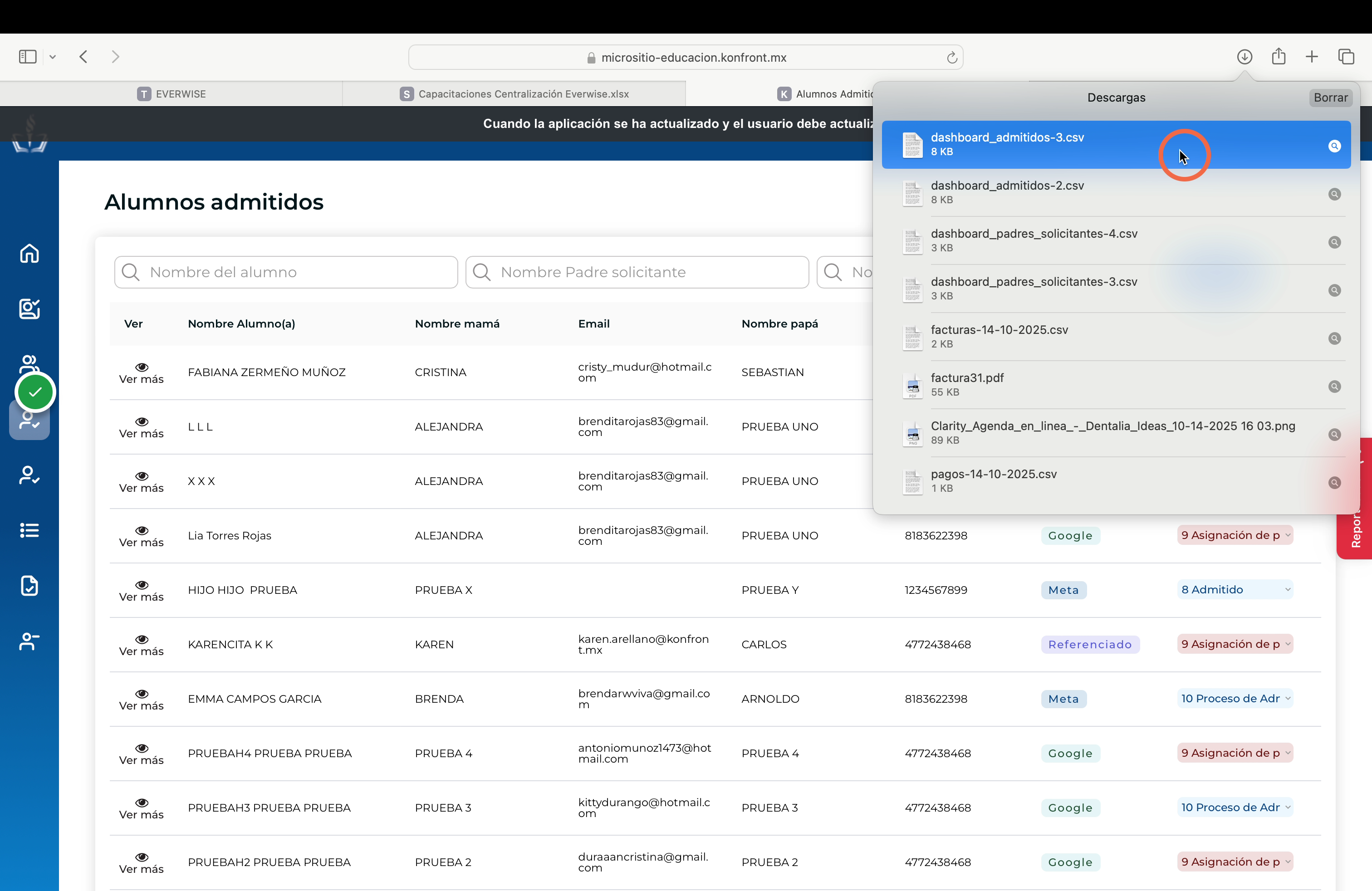Click the list icon in the sidebar
Viewport: 1372px width, 891px height.
pyautogui.click(x=29, y=530)
